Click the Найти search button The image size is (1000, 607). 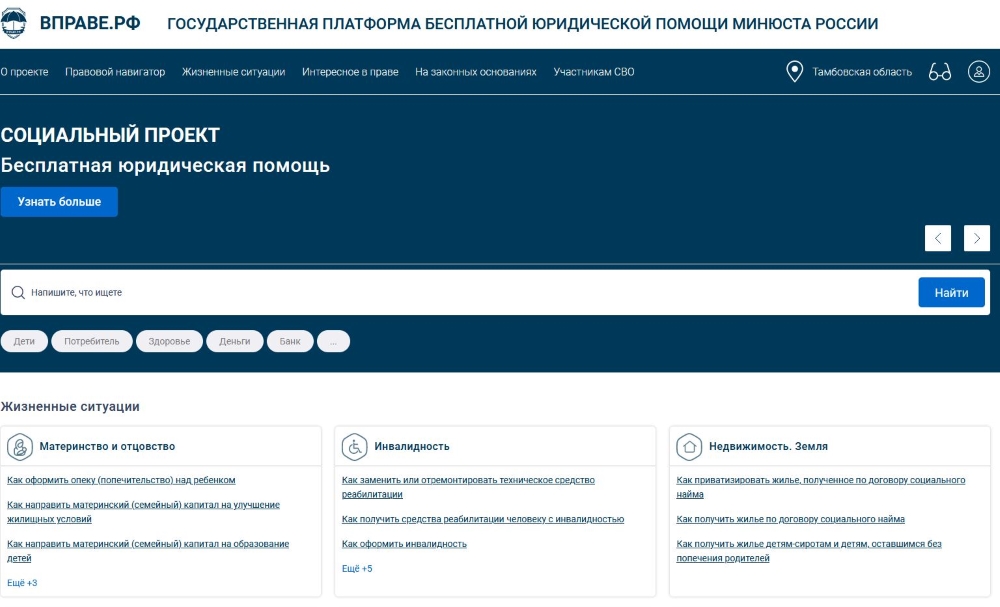(951, 293)
